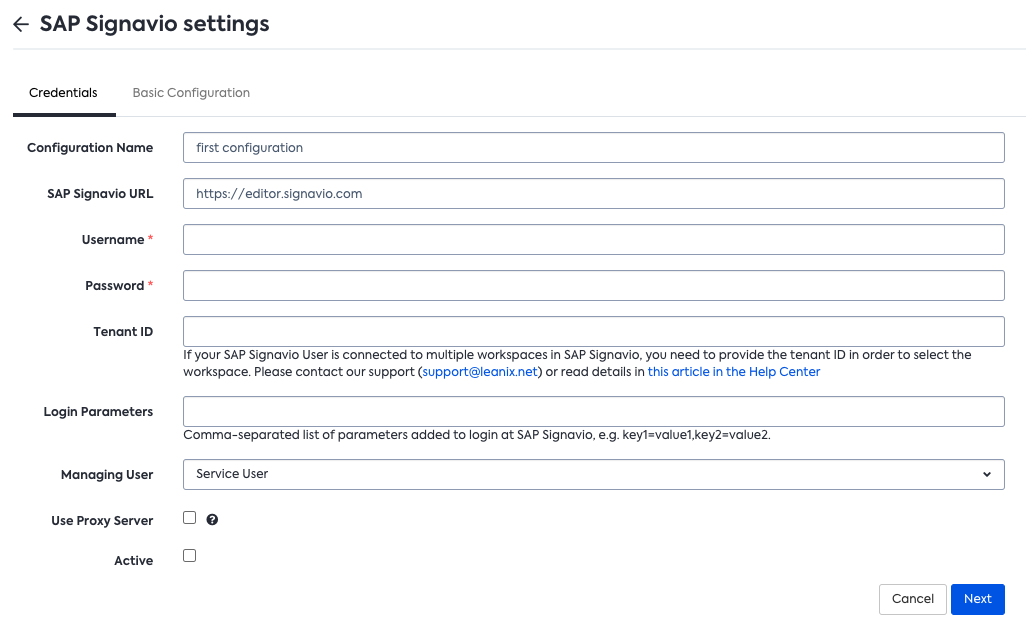Open the Managing User dropdown
The image size is (1026, 637).
pos(593,474)
